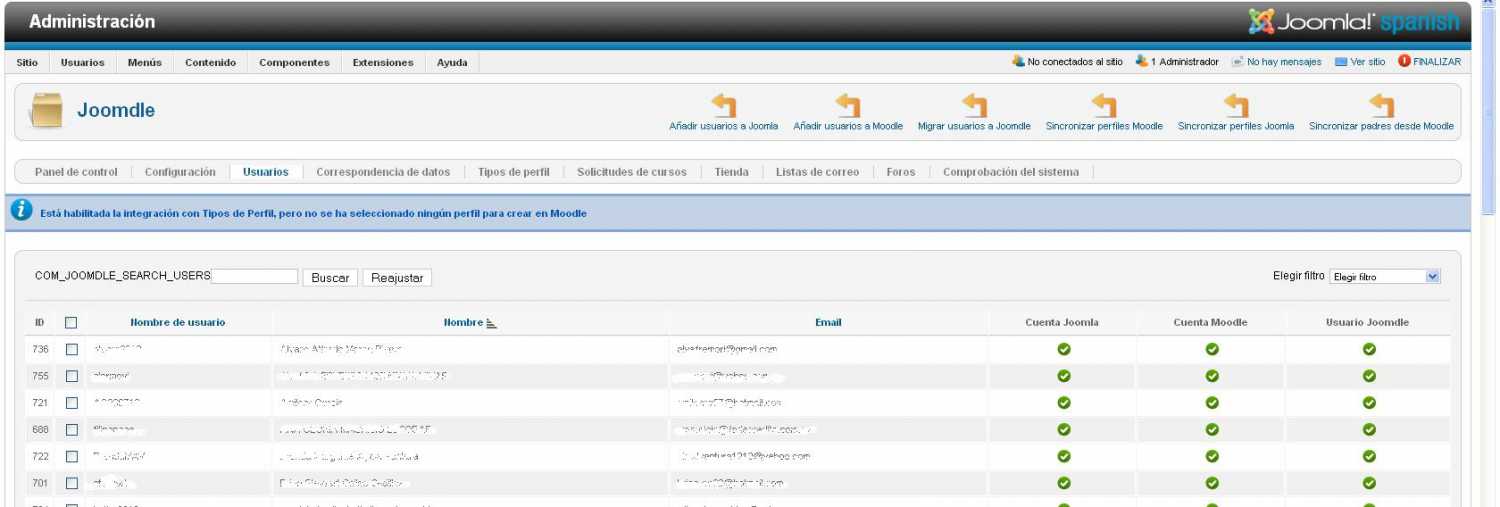Click the red FINALIZAR logout icon
This screenshot has height=507, width=1500.
point(1404,61)
